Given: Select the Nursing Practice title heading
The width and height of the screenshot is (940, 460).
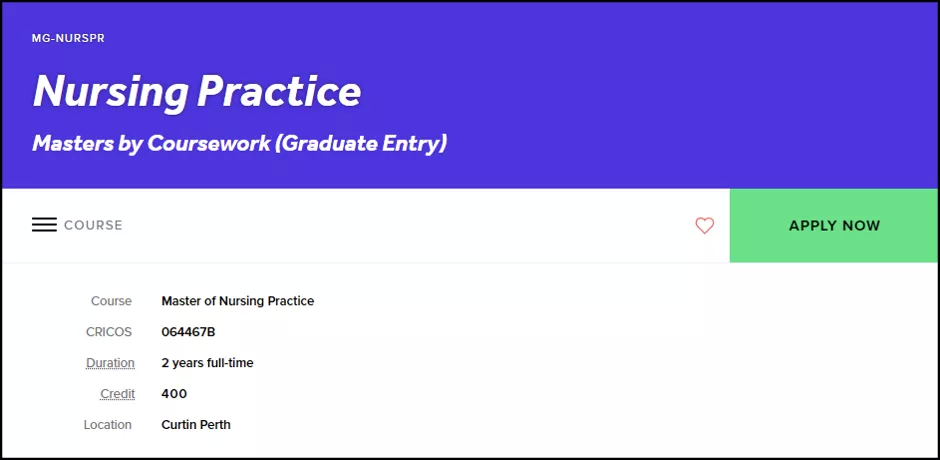Looking at the screenshot, I should [197, 91].
